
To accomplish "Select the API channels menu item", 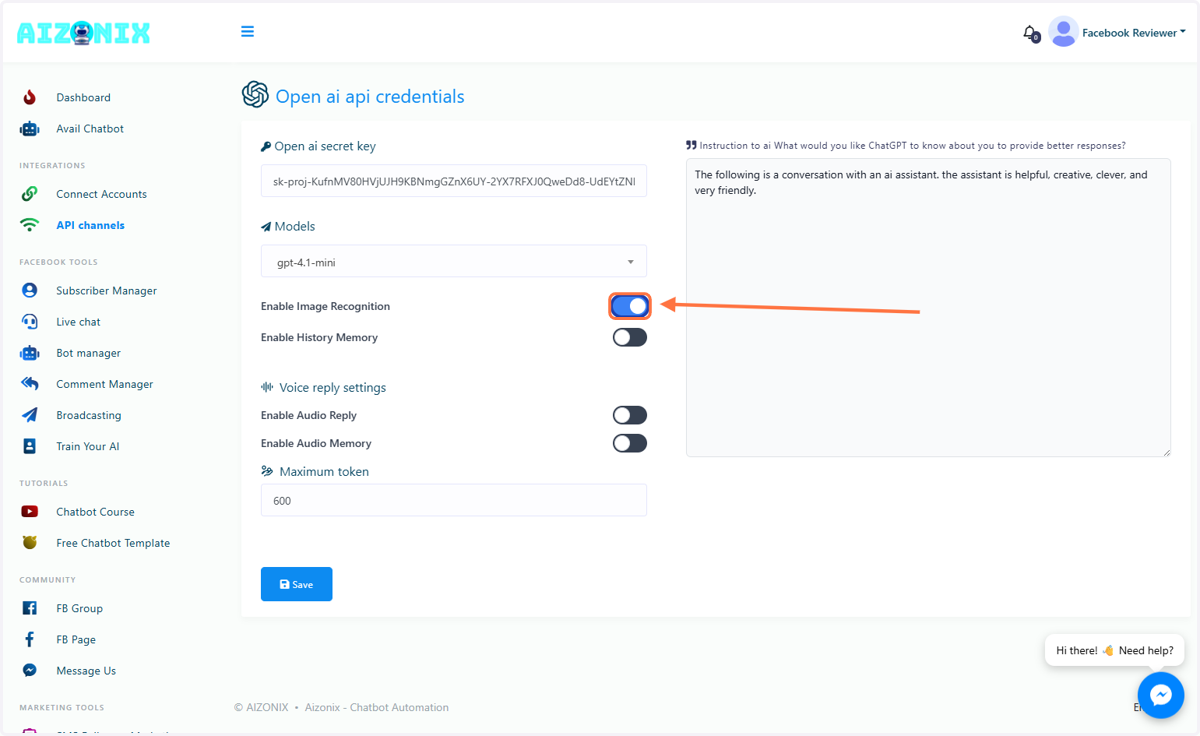I will coord(90,225).
